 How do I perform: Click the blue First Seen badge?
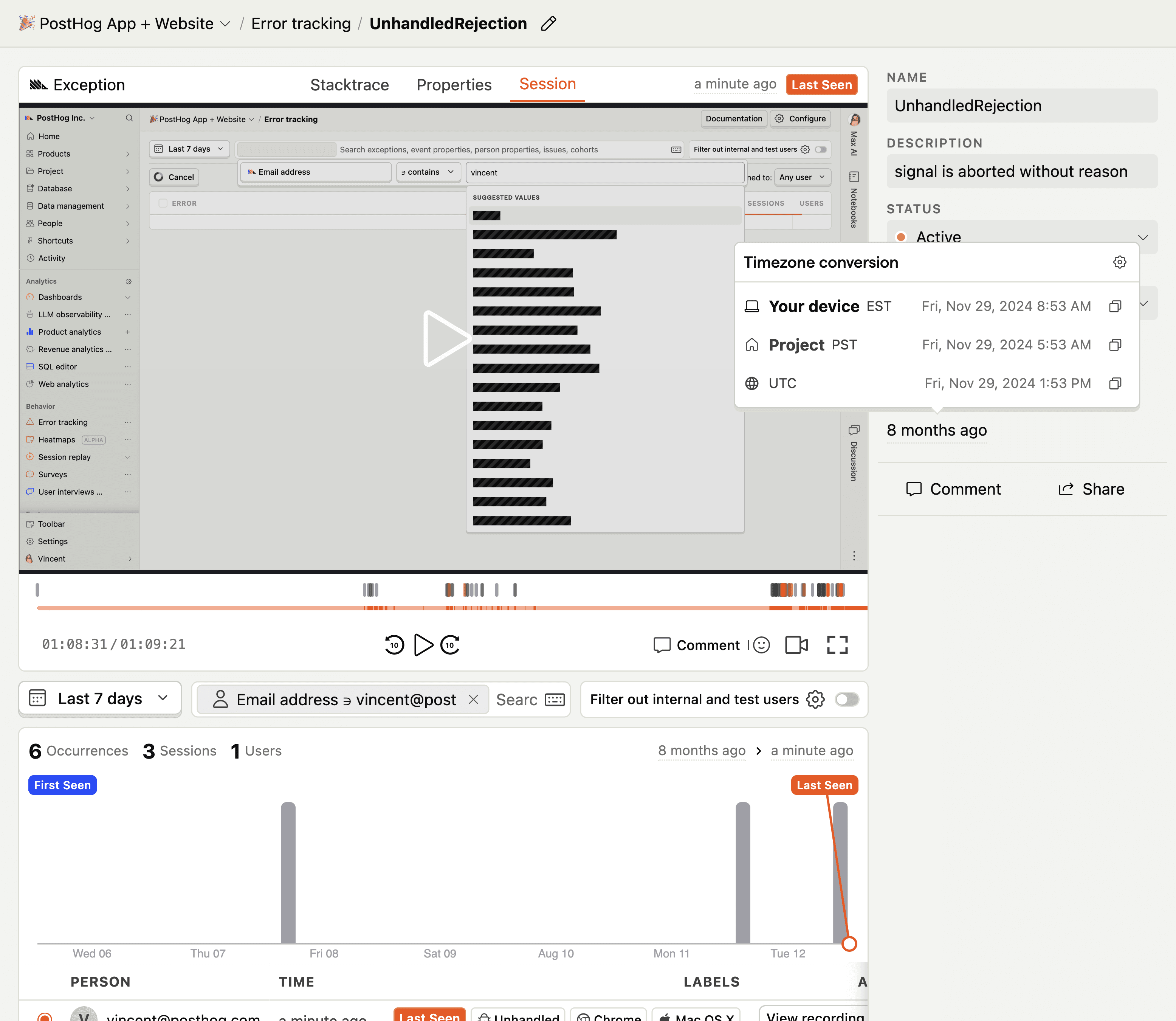coord(63,785)
